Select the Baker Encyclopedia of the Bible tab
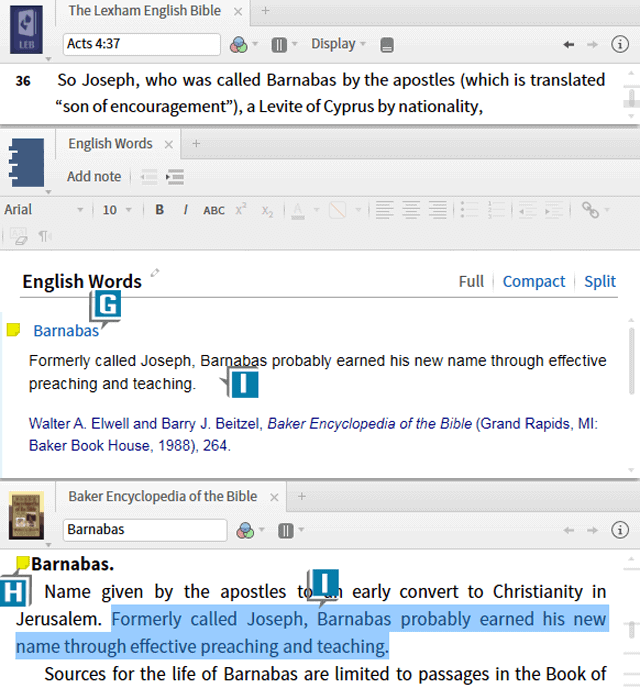Viewport: 640px width, 688px height. point(162,496)
